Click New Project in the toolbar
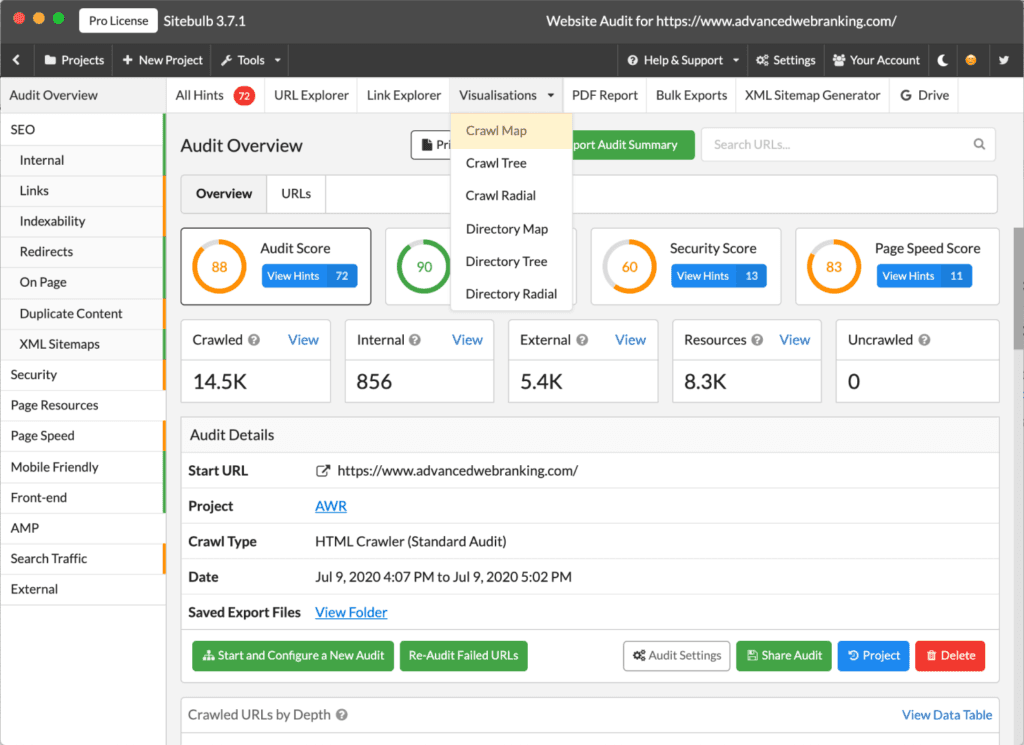The width and height of the screenshot is (1024, 745). [x=163, y=60]
